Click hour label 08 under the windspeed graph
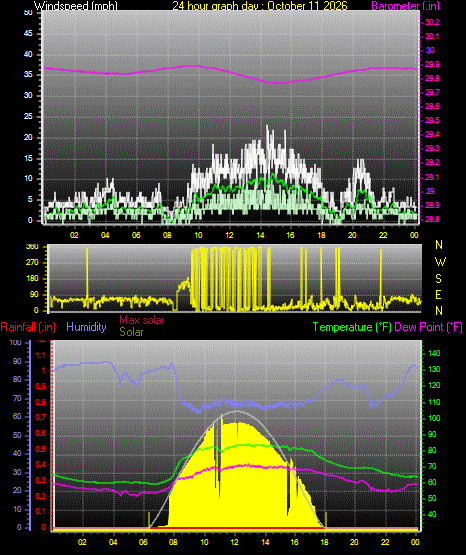 click(167, 235)
